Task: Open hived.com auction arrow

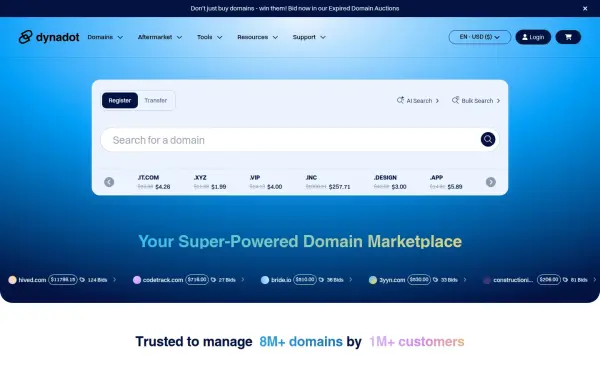Action: 114,280
